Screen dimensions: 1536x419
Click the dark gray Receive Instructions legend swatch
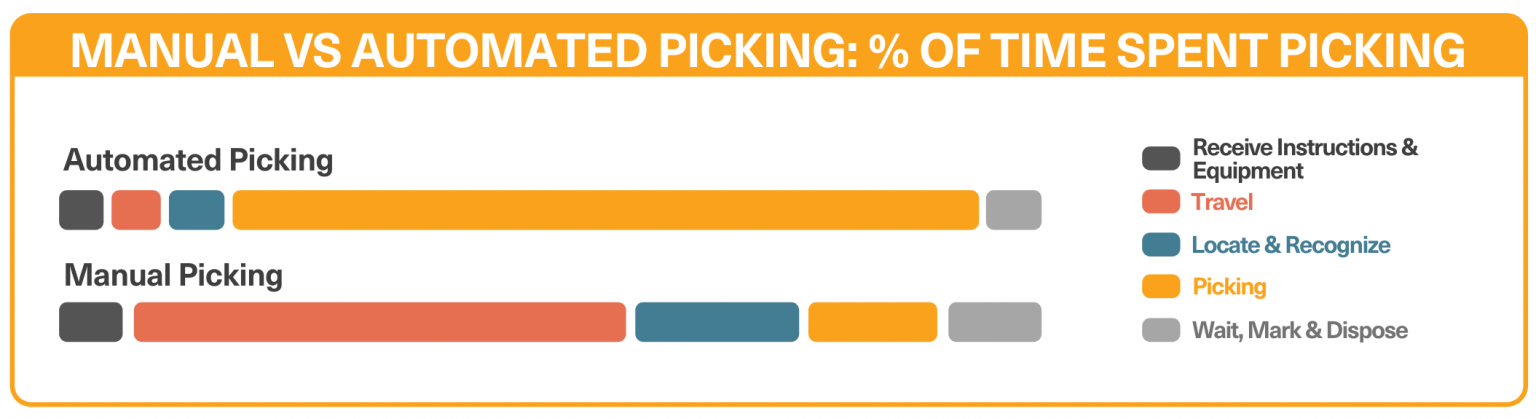coord(1161,158)
